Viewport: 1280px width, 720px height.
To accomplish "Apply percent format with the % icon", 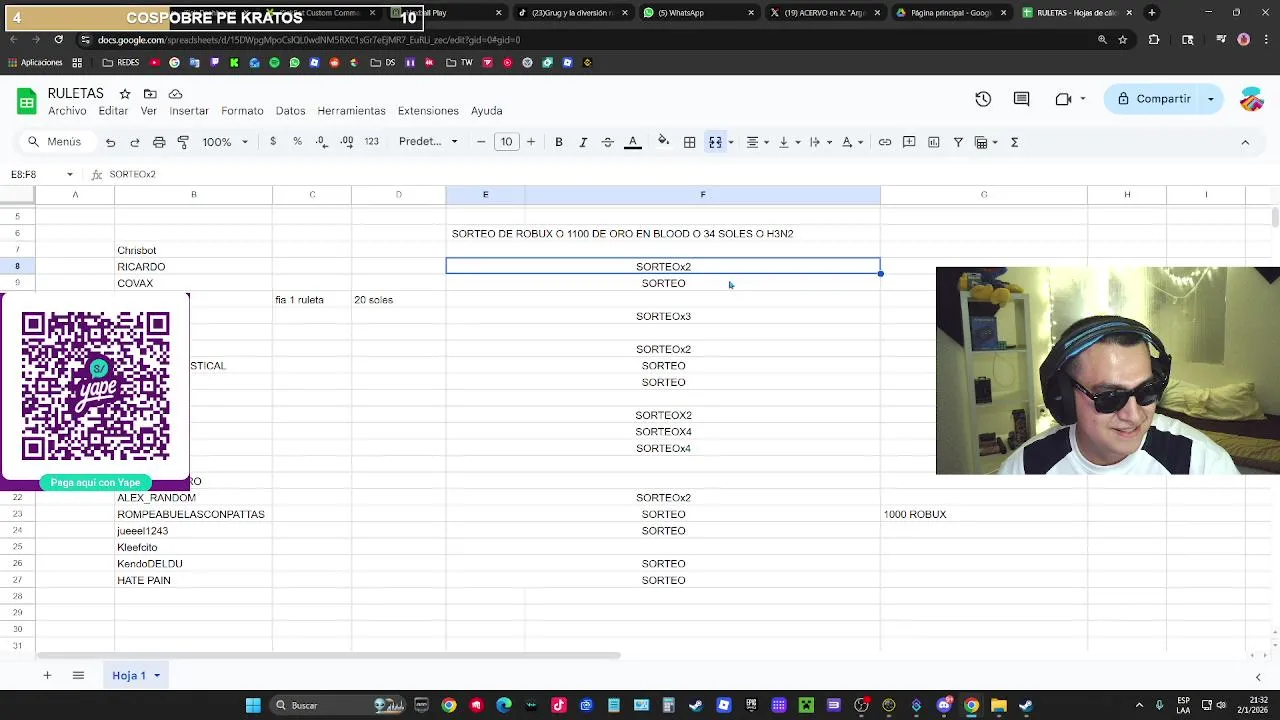I will click(297, 142).
